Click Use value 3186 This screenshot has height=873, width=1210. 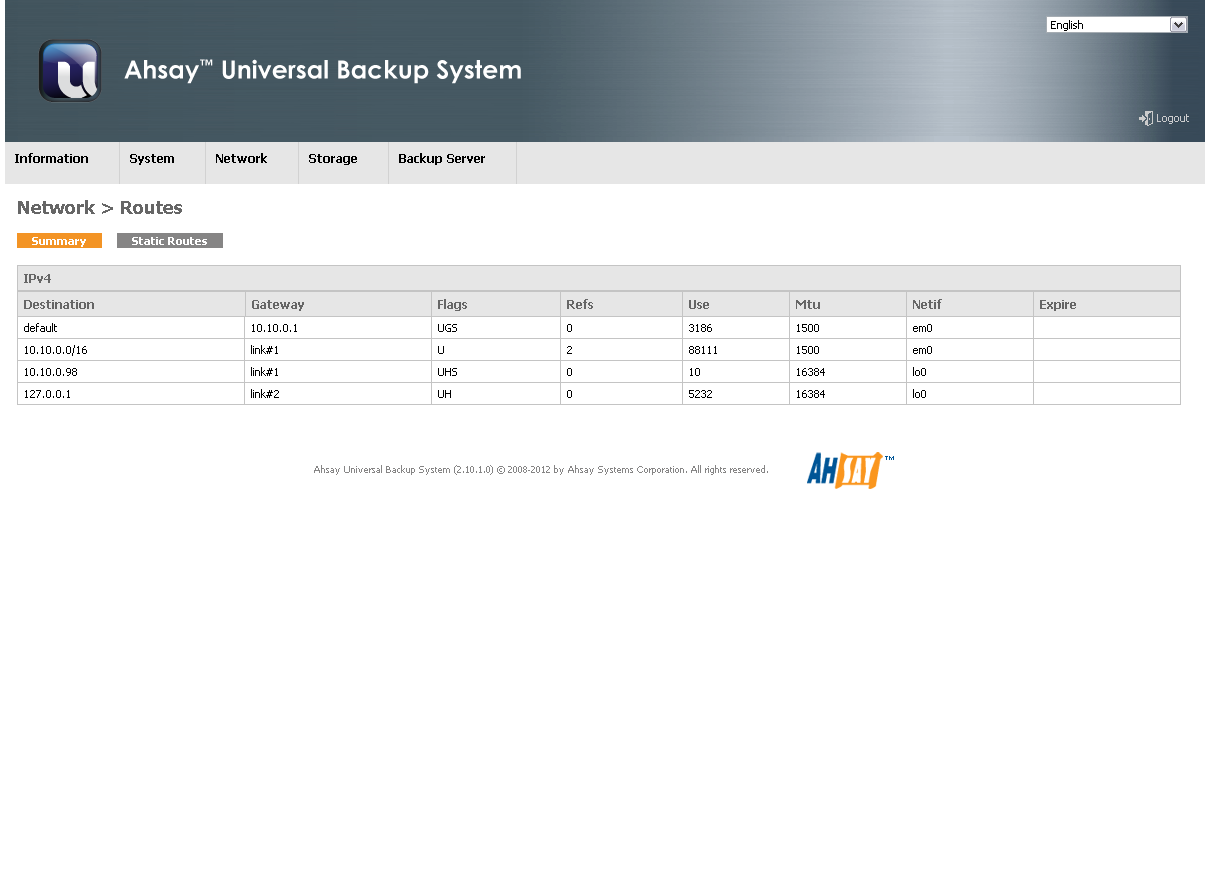point(700,328)
